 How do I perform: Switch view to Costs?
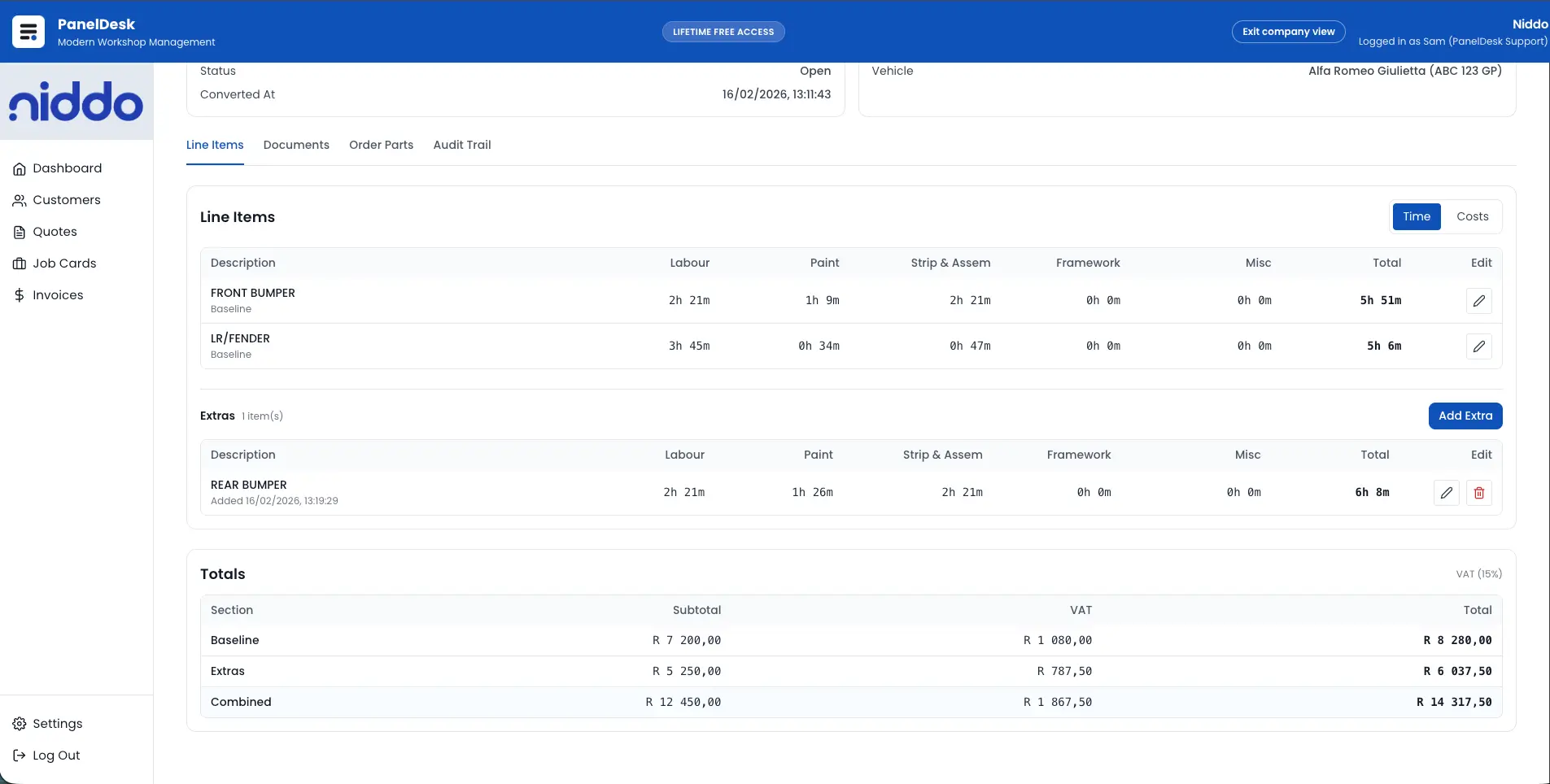pos(1471,216)
